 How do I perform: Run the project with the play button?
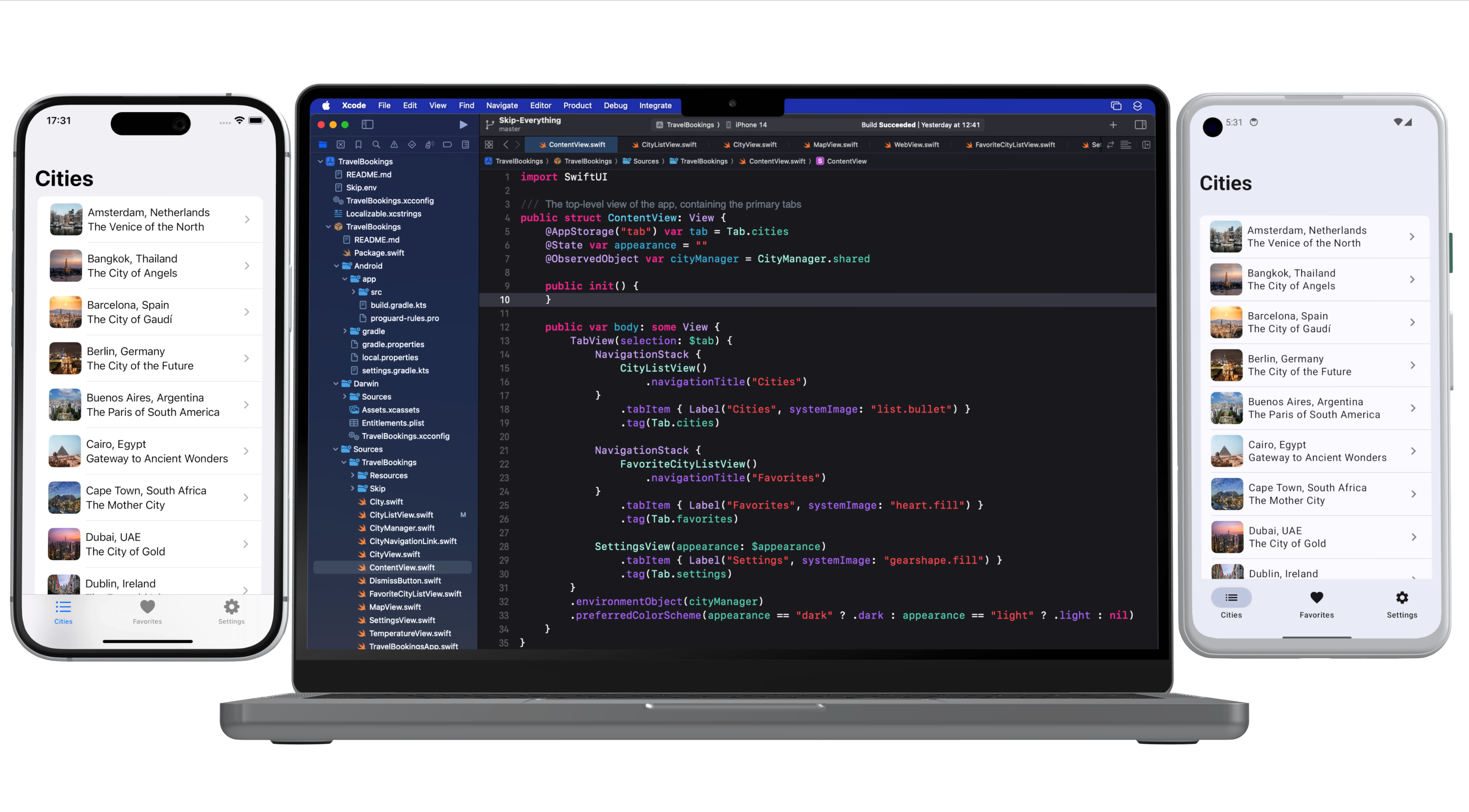pyautogui.click(x=463, y=124)
